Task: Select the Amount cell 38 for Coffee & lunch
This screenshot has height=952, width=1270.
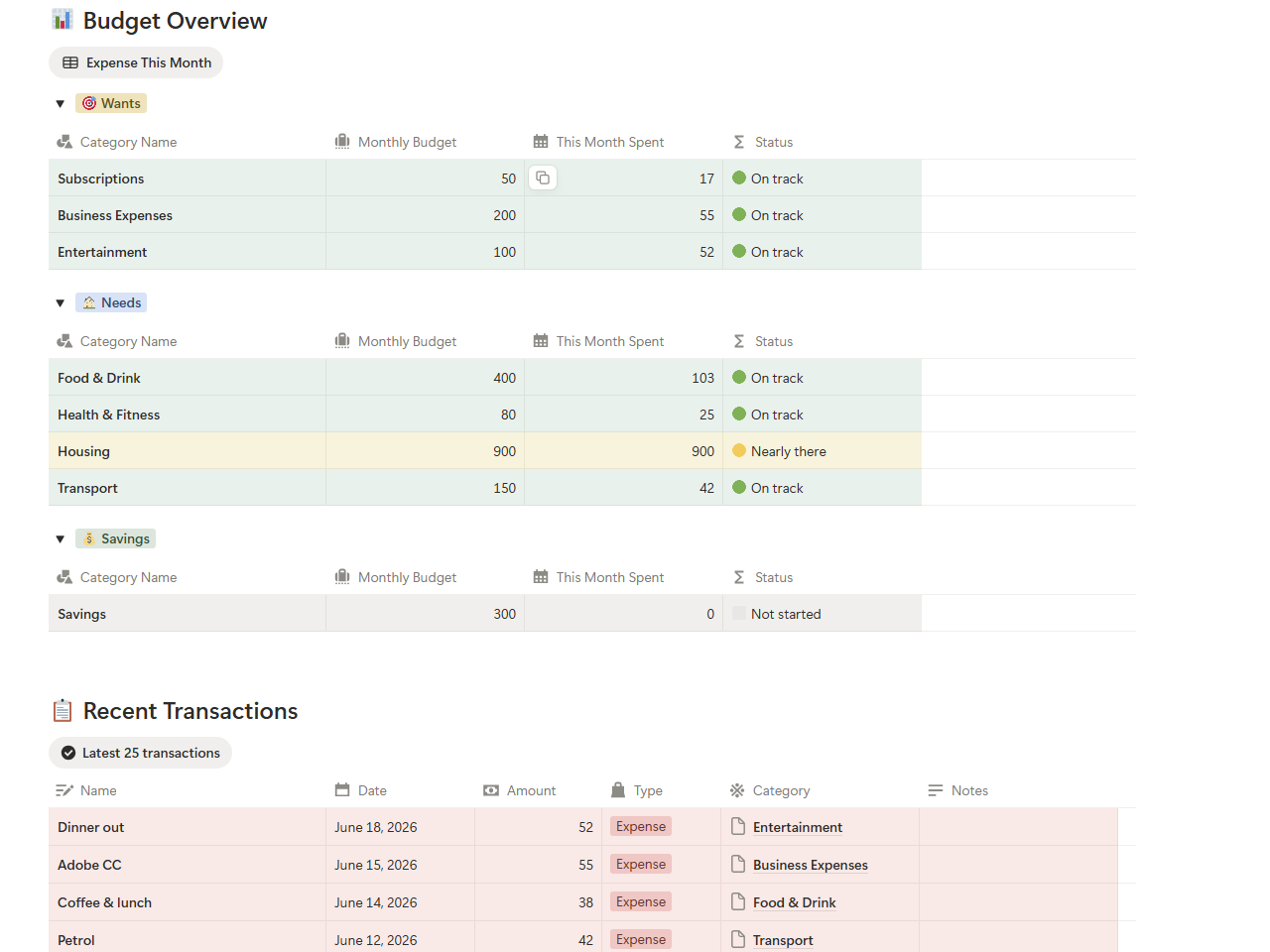Action: pos(539,902)
